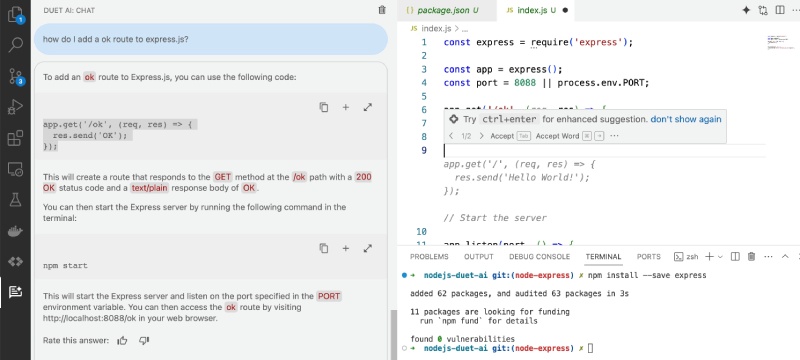This screenshot has height=360, width=800.
Task: Copy the app.get code snippet
Action: (323, 107)
